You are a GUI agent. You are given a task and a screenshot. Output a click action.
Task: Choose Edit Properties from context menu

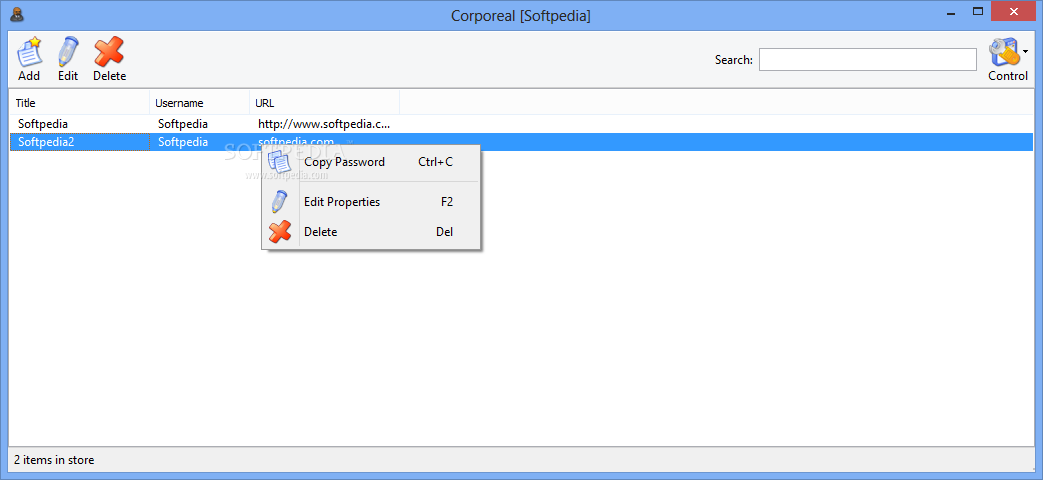[x=371, y=201]
